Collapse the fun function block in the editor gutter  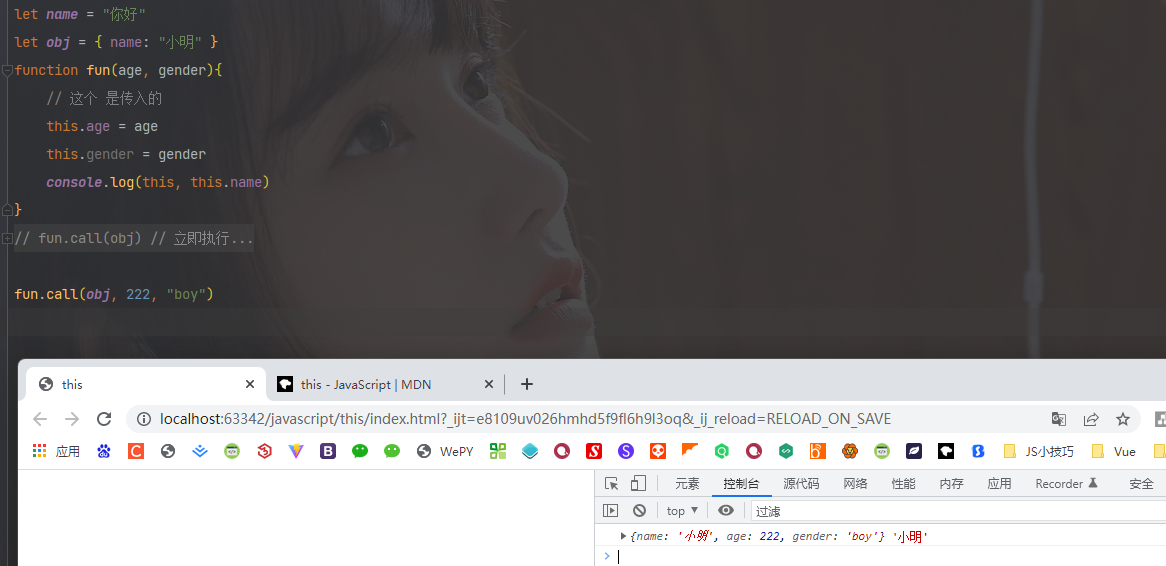click(x=6, y=70)
